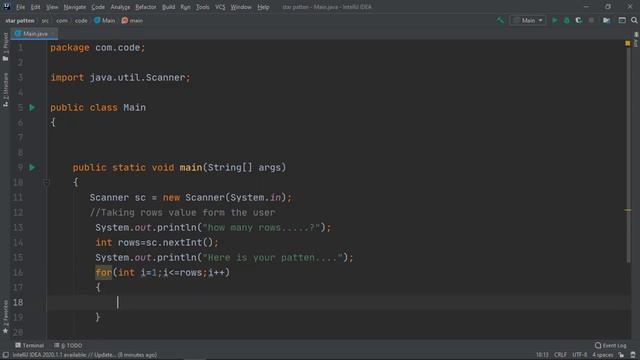
Task: Start debugging with the bug icon
Action: click(x=567, y=20)
